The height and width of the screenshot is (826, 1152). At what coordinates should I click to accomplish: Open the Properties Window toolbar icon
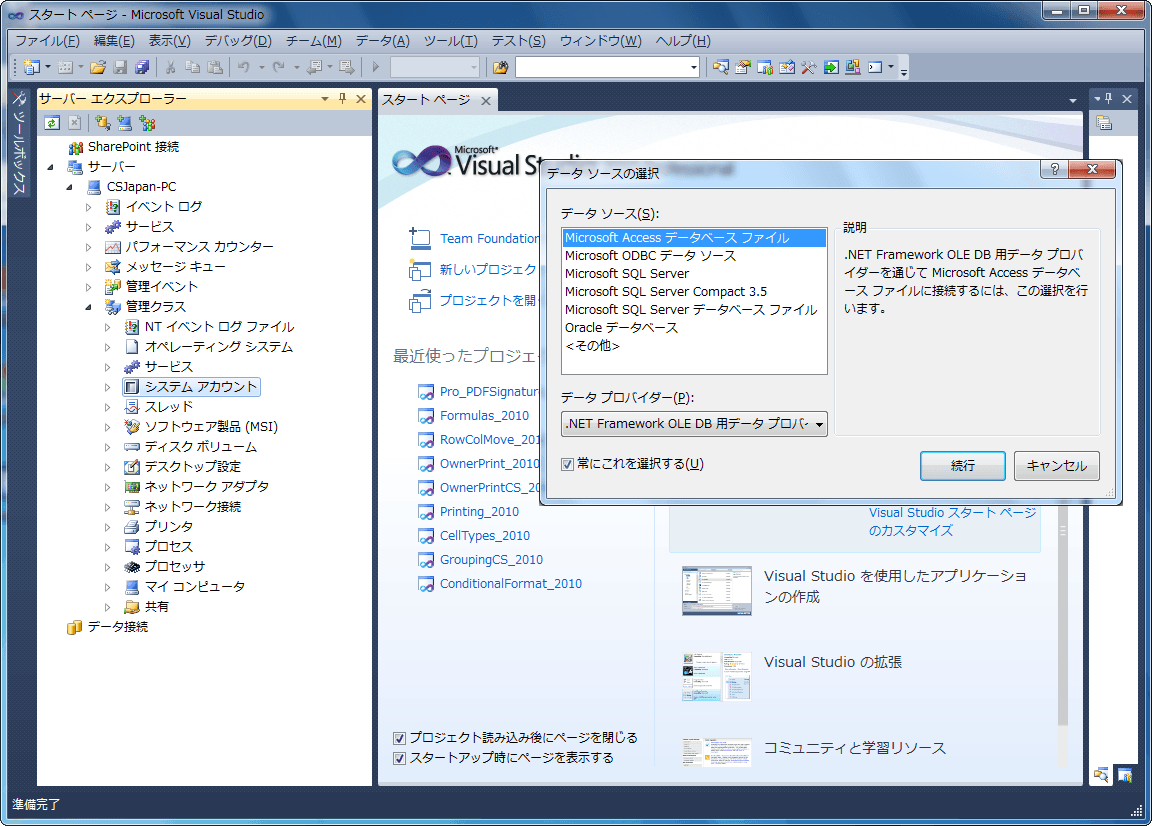pyautogui.click(x=743, y=68)
